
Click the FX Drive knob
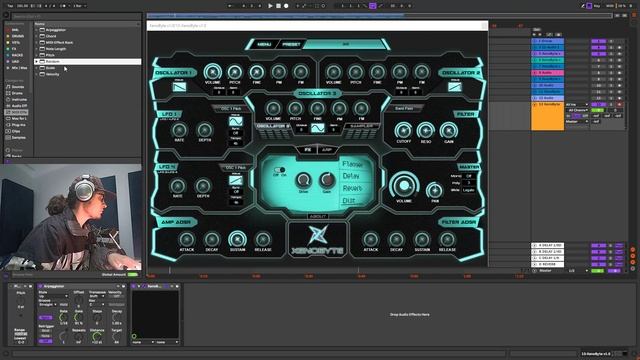coord(303,180)
